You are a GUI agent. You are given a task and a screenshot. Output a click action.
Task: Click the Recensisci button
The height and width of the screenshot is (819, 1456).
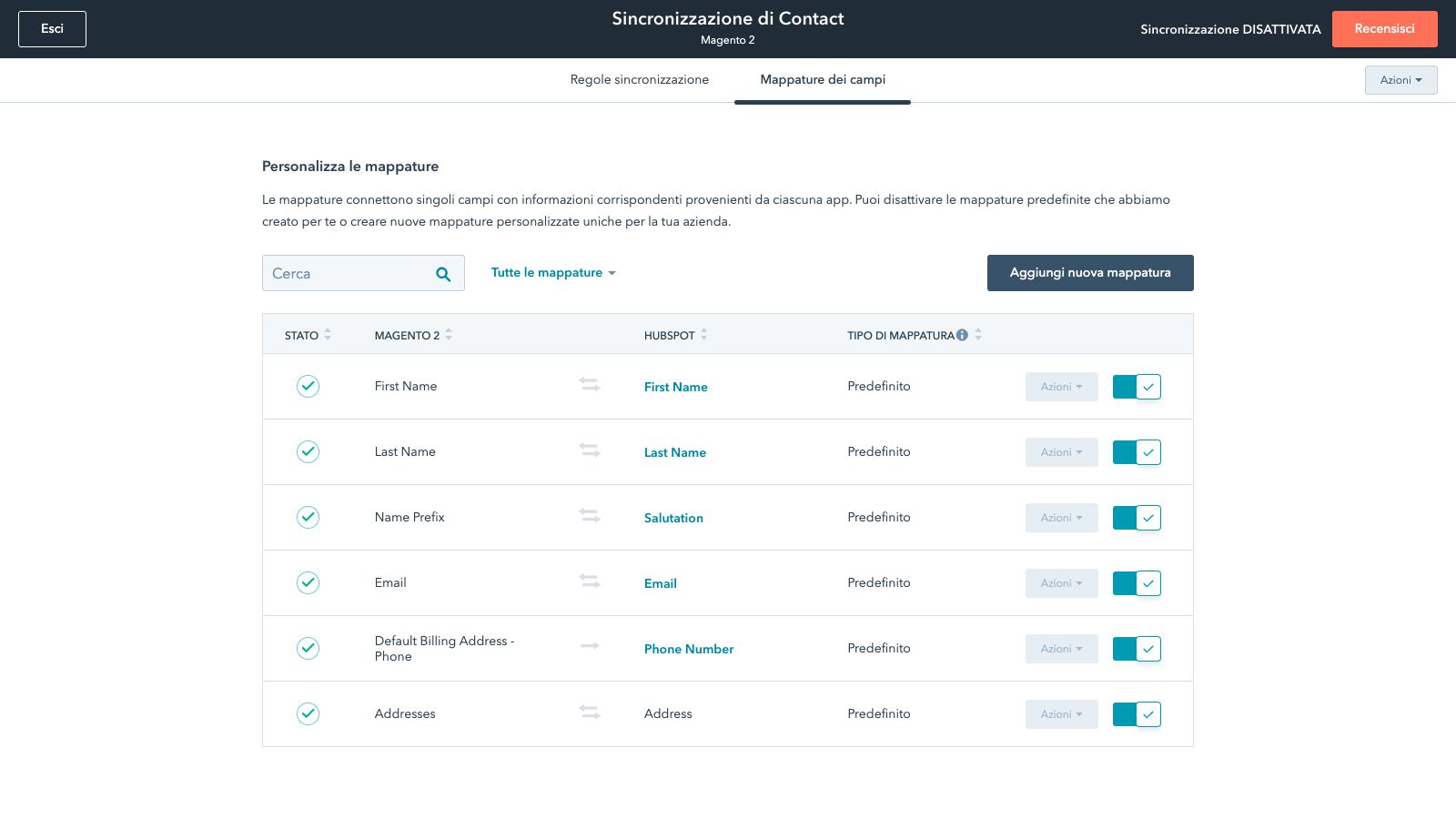[1384, 29]
